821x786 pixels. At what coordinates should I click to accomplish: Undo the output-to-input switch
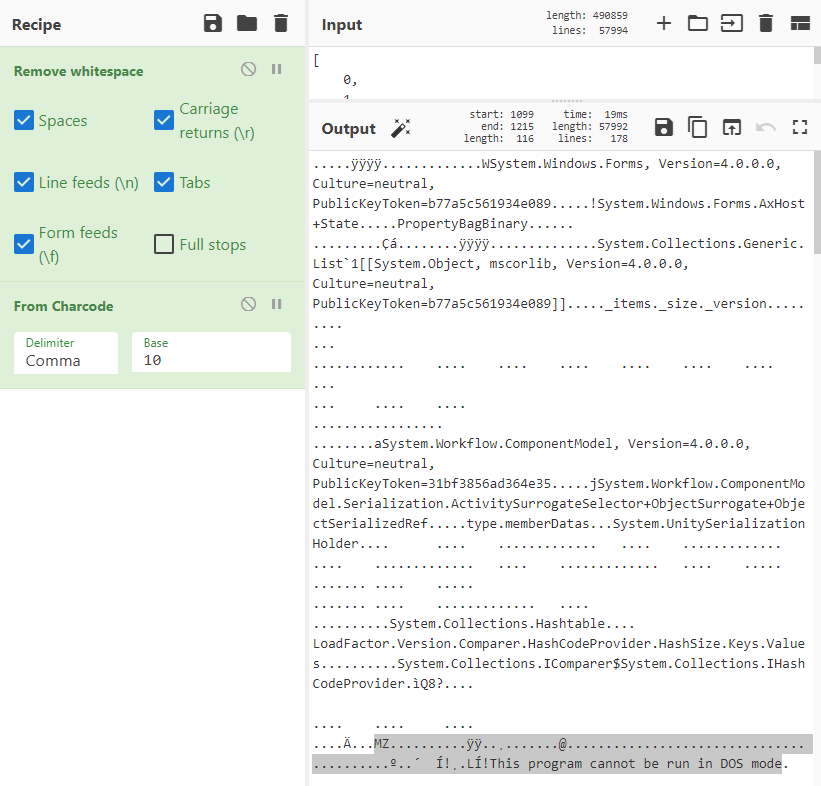[x=766, y=127]
